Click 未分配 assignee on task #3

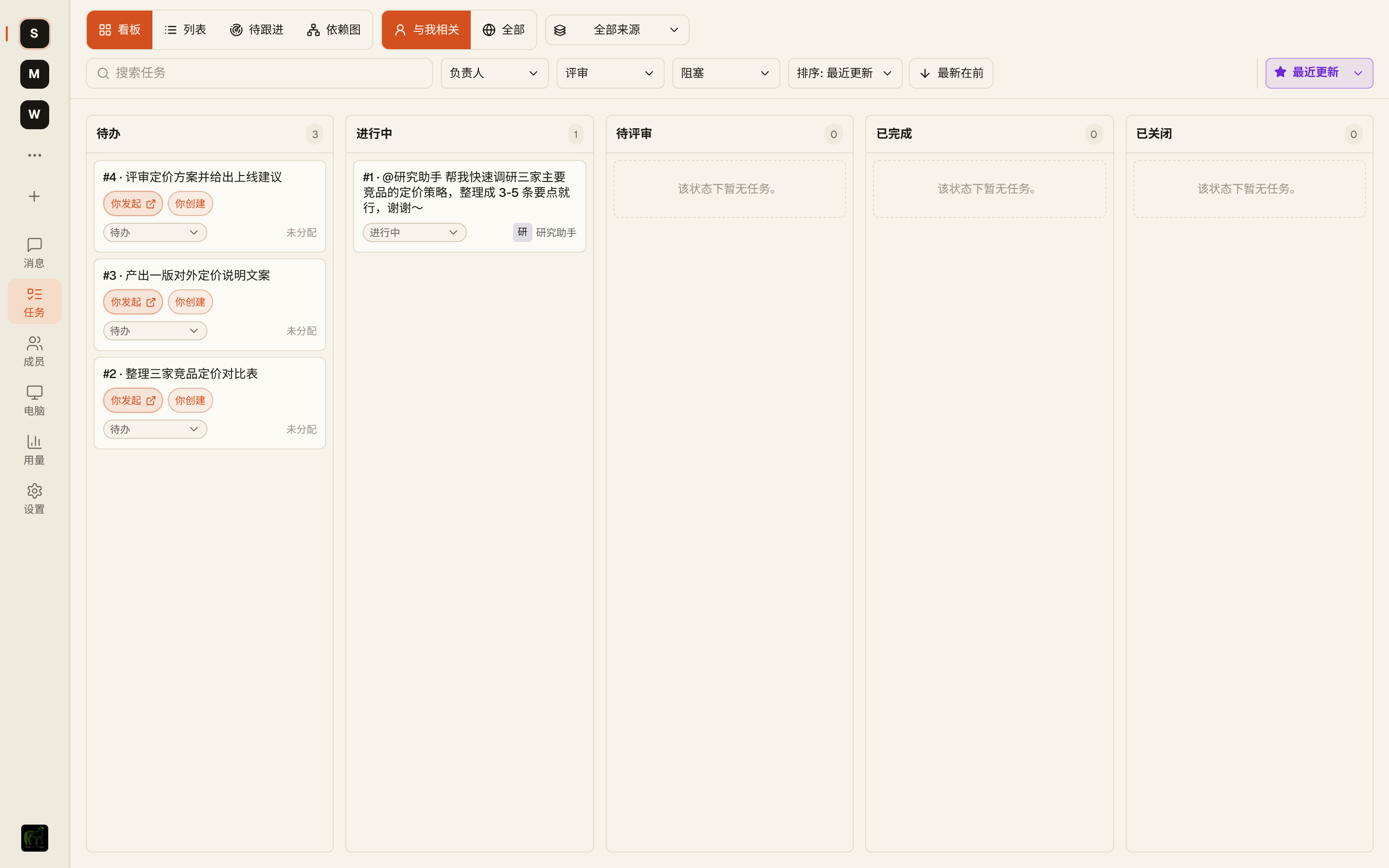pos(301,331)
